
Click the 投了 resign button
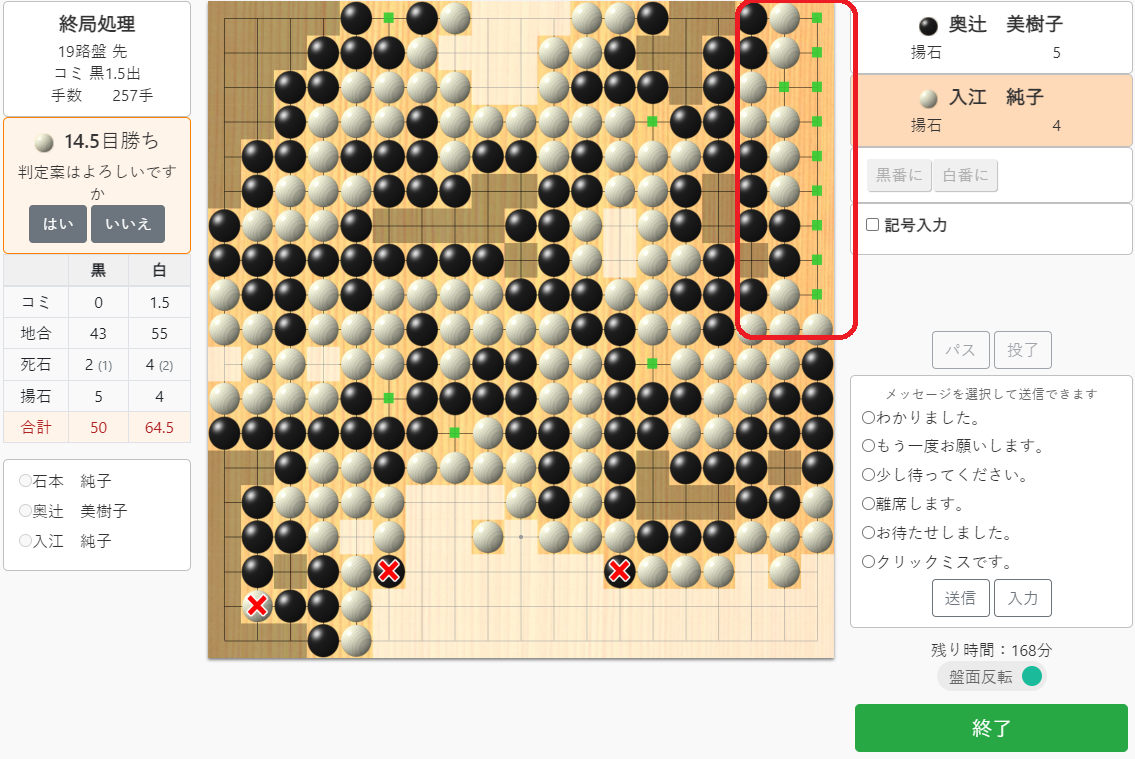1023,350
